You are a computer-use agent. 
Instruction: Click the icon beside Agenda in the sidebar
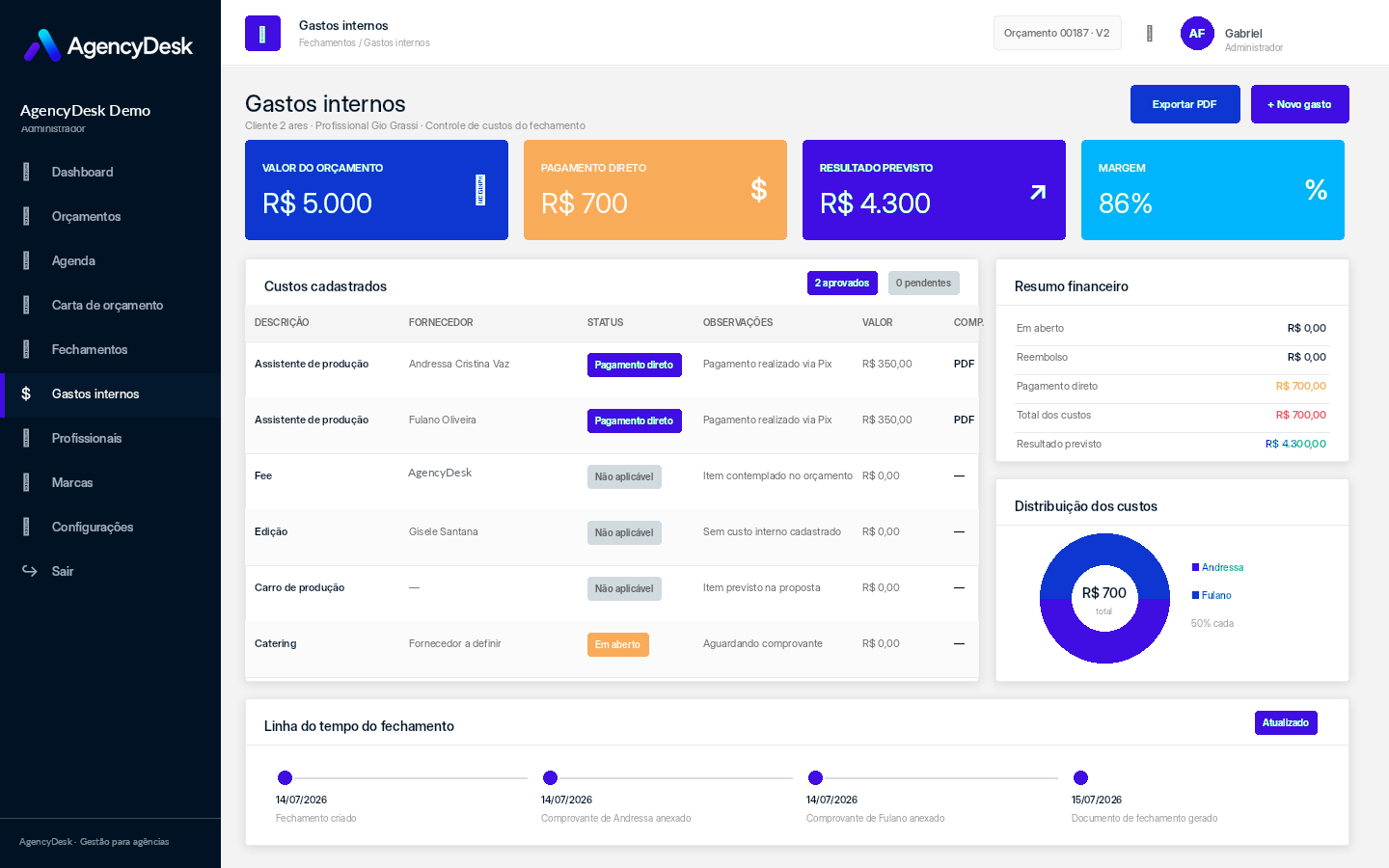pos(26,260)
